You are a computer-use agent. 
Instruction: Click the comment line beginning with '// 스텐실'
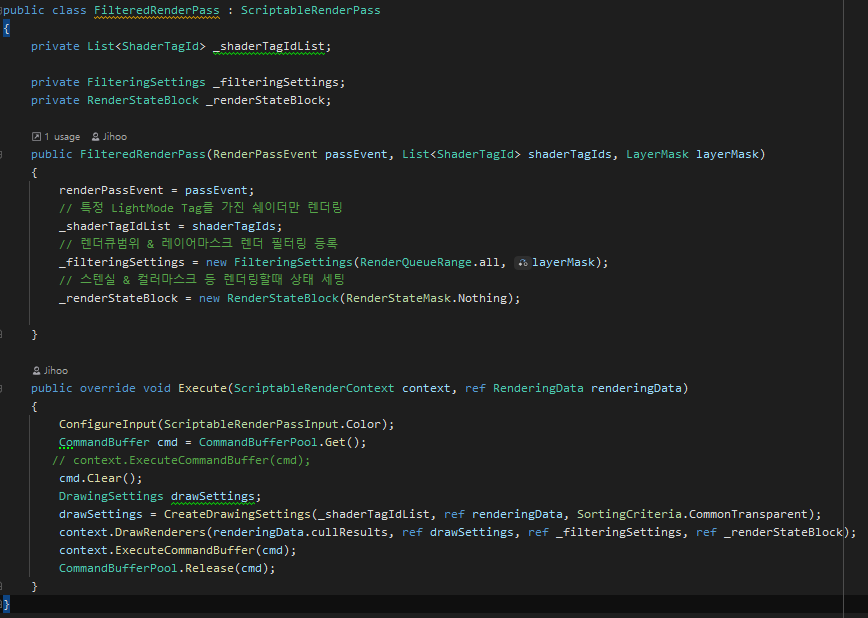tap(202, 280)
